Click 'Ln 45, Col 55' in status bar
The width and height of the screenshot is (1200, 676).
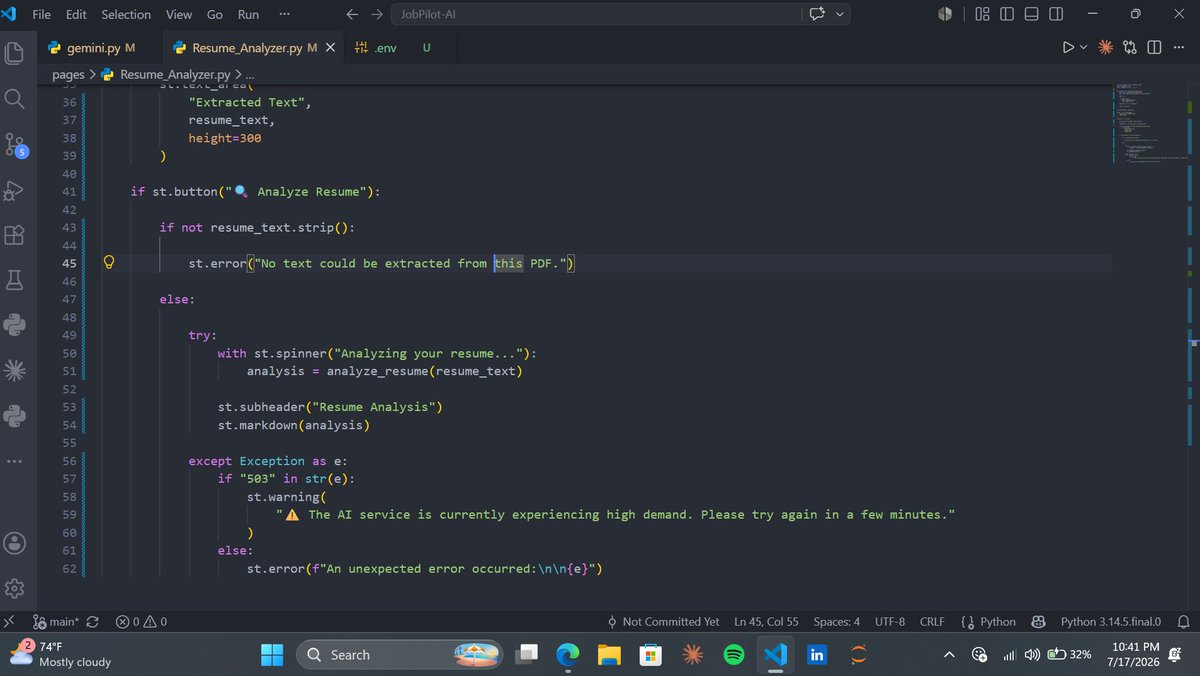(766, 621)
